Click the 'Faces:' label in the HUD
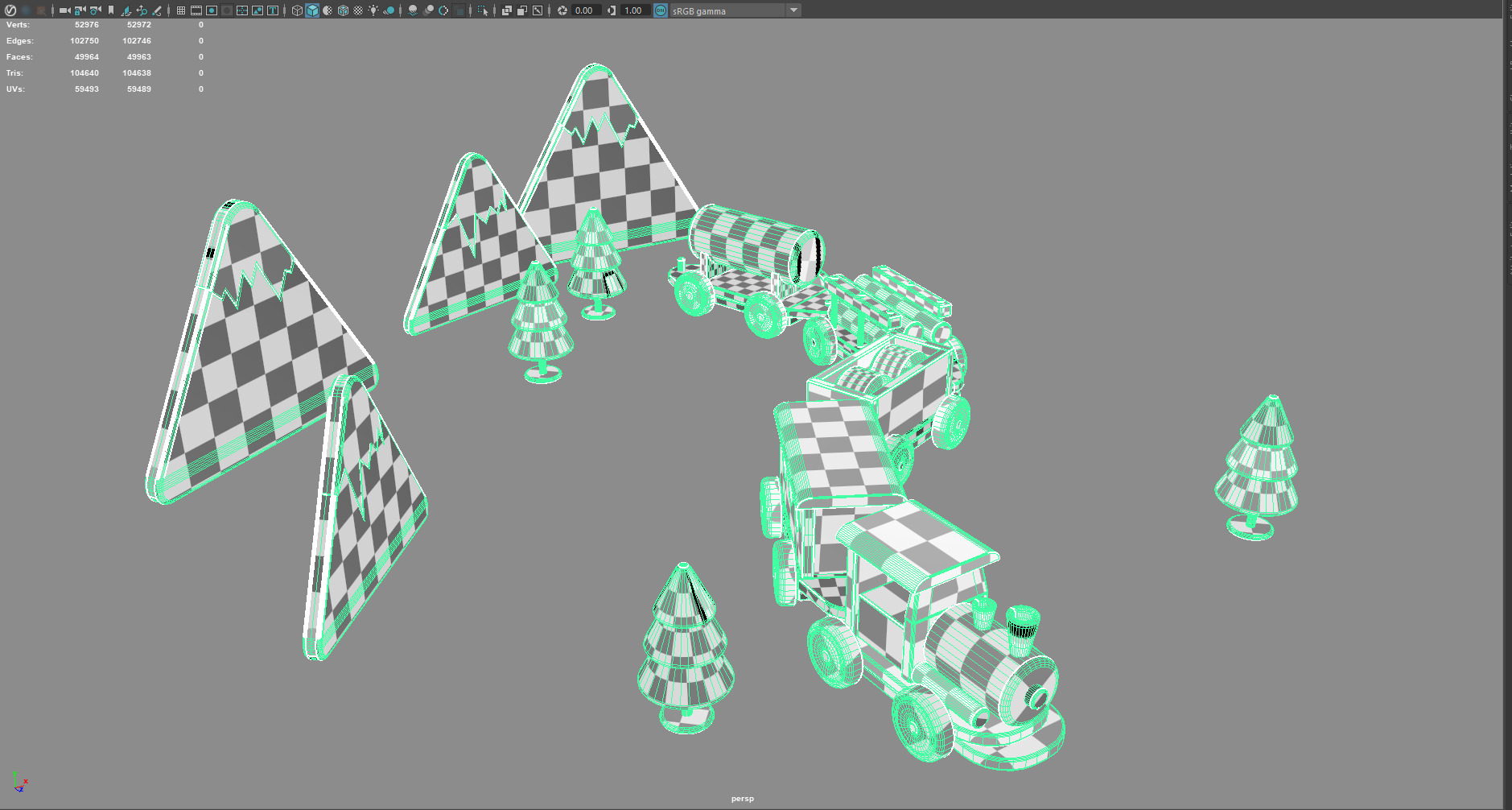Screen dimensions: 1512x810 point(19,57)
